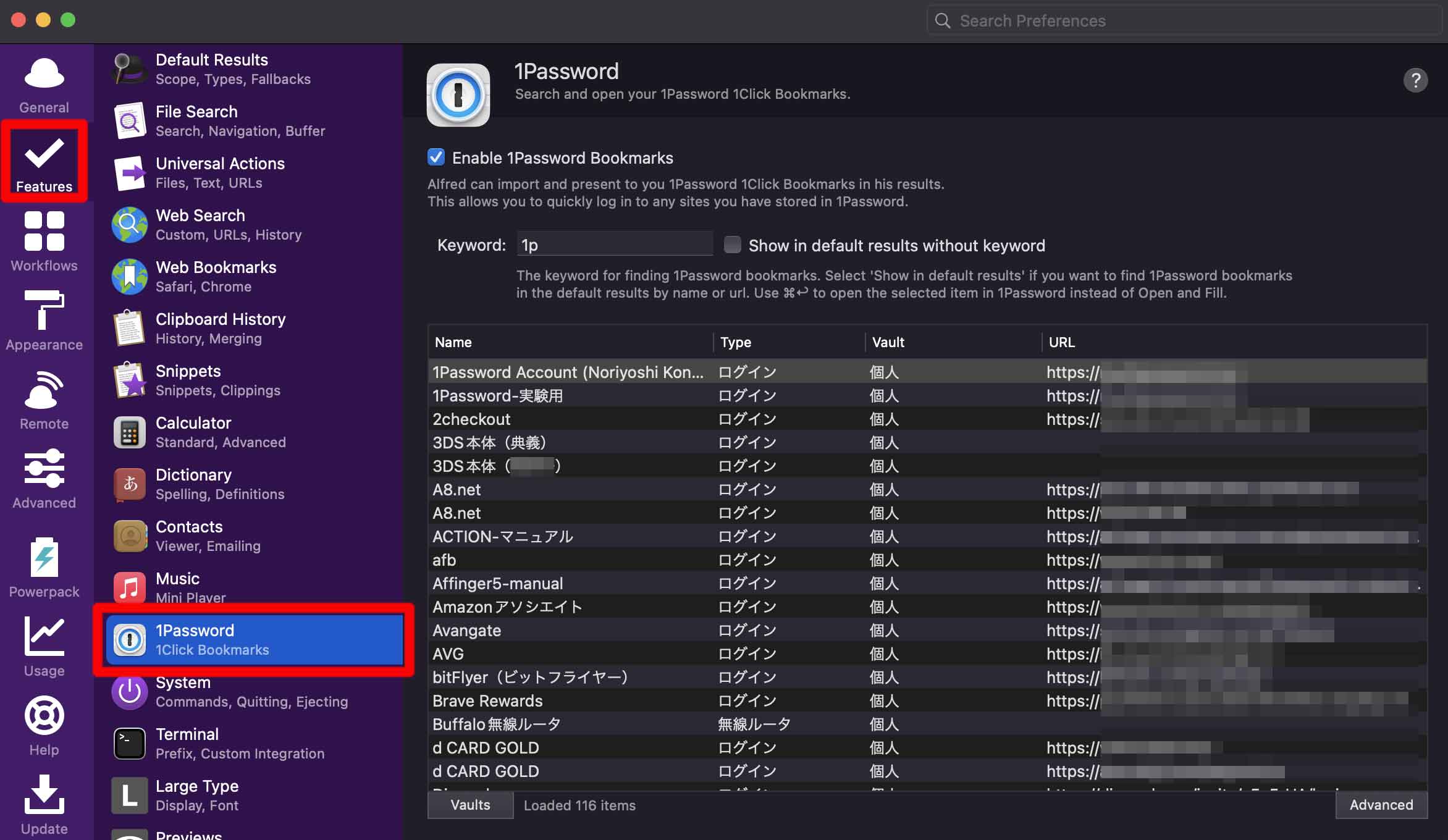
Task: Select Large Type feature
Action: (253, 796)
